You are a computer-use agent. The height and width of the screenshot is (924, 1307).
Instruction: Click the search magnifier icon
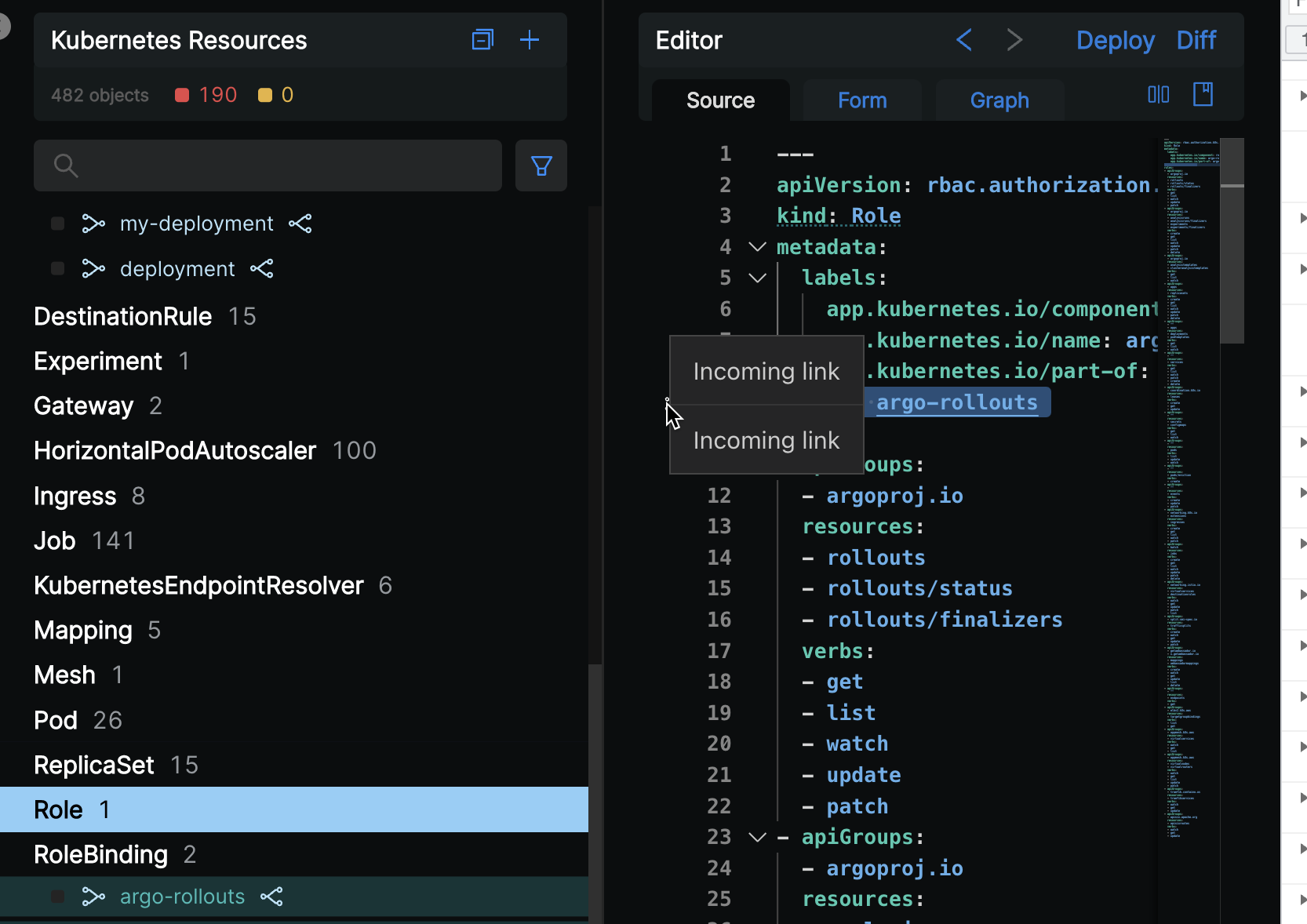tap(66, 166)
